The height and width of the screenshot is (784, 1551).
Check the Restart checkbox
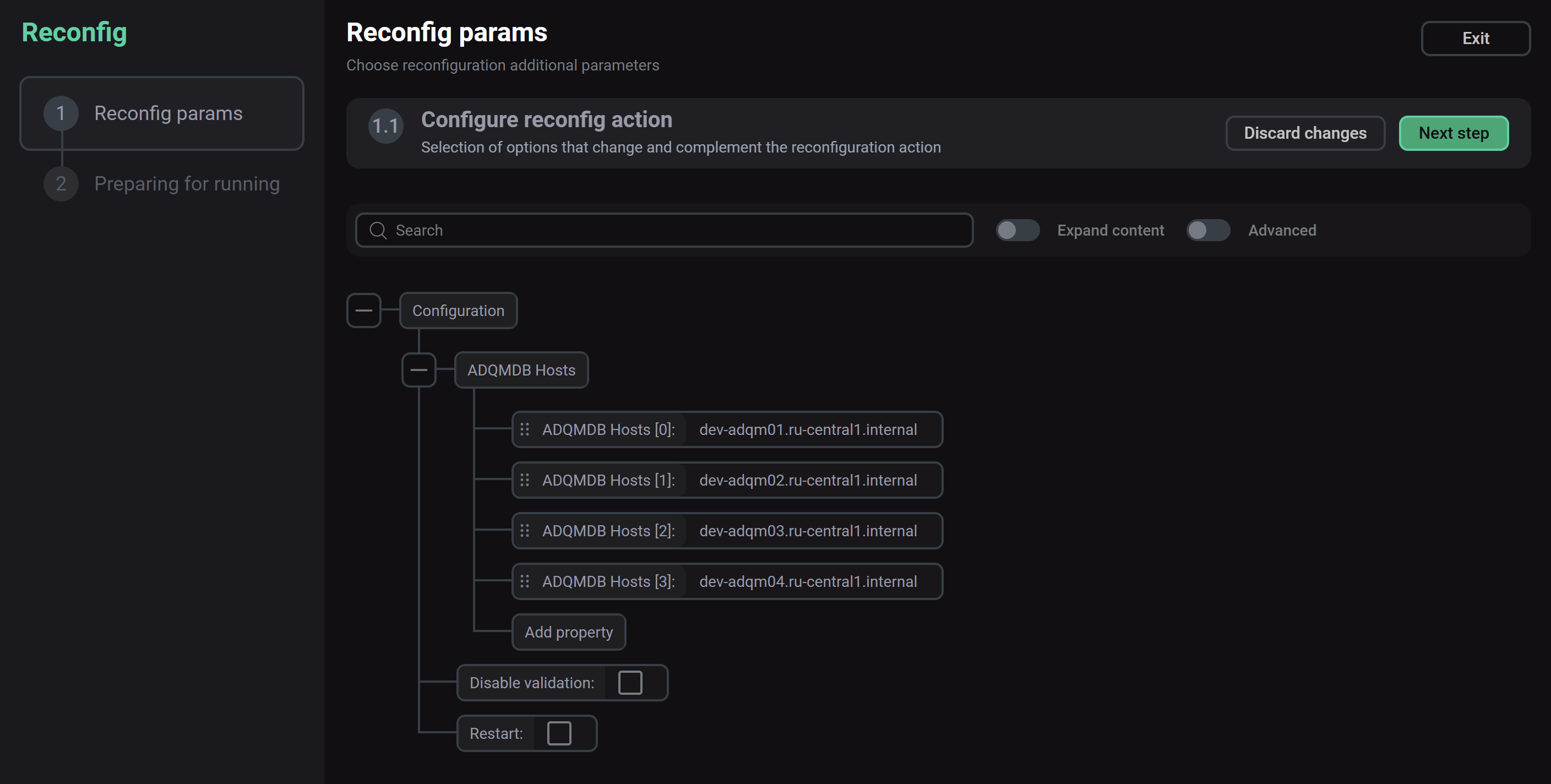pyautogui.click(x=559, y=733)
